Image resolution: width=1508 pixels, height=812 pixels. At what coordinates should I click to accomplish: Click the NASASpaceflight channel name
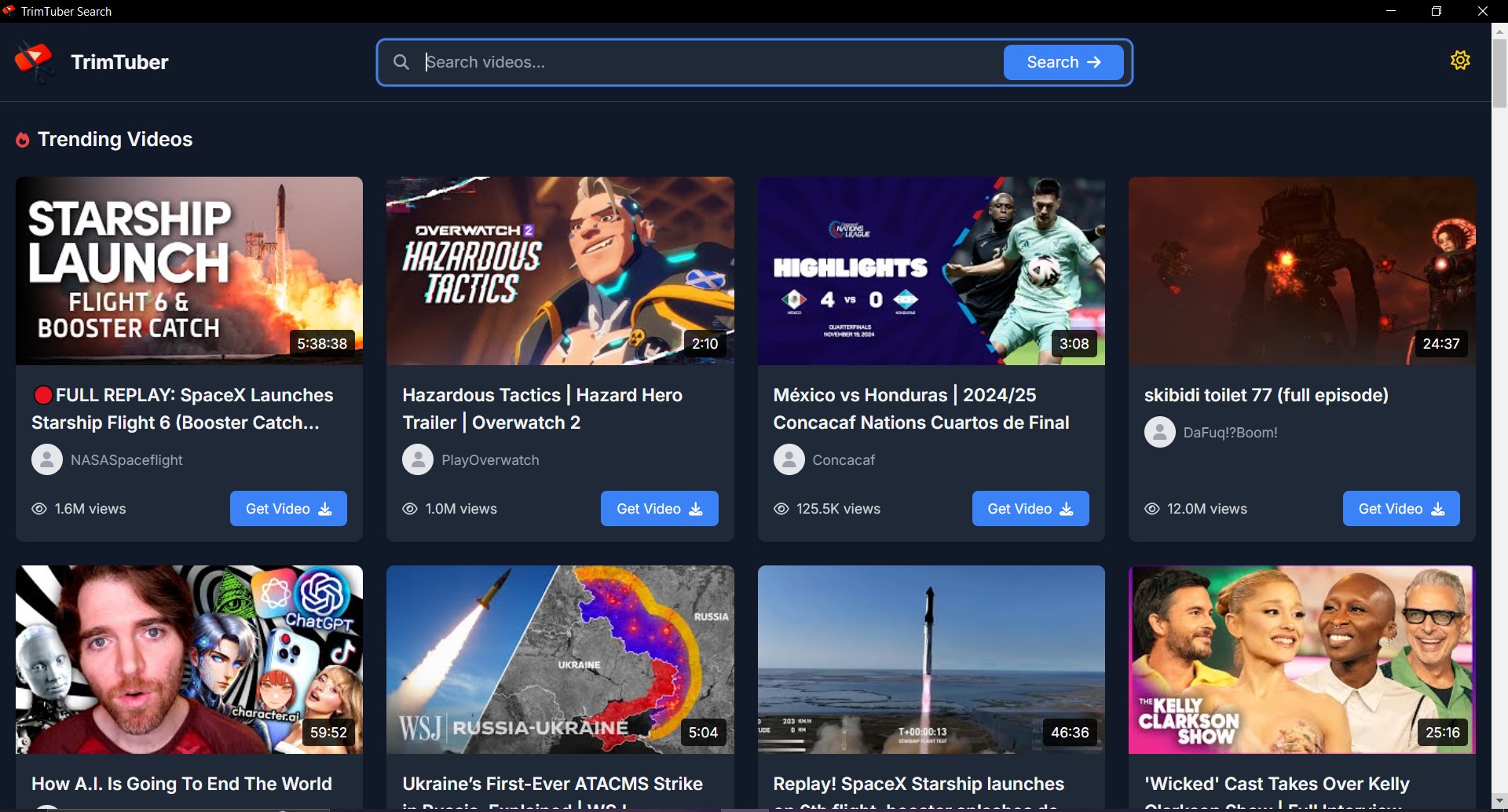126,460
